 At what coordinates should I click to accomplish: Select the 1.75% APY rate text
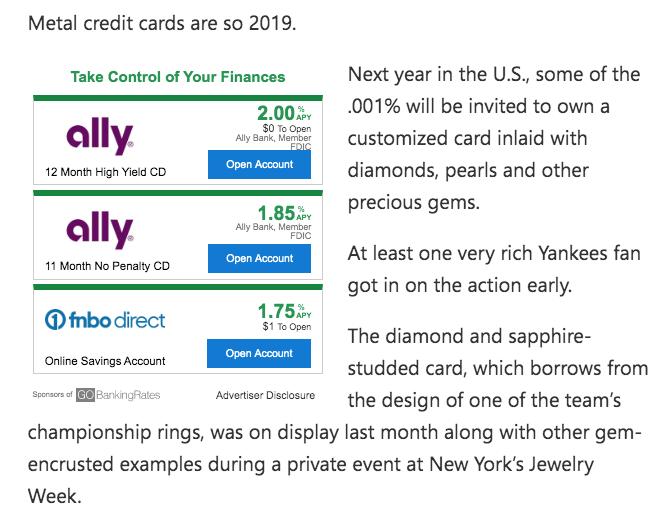pyautogui.click(x=284, y=311)
